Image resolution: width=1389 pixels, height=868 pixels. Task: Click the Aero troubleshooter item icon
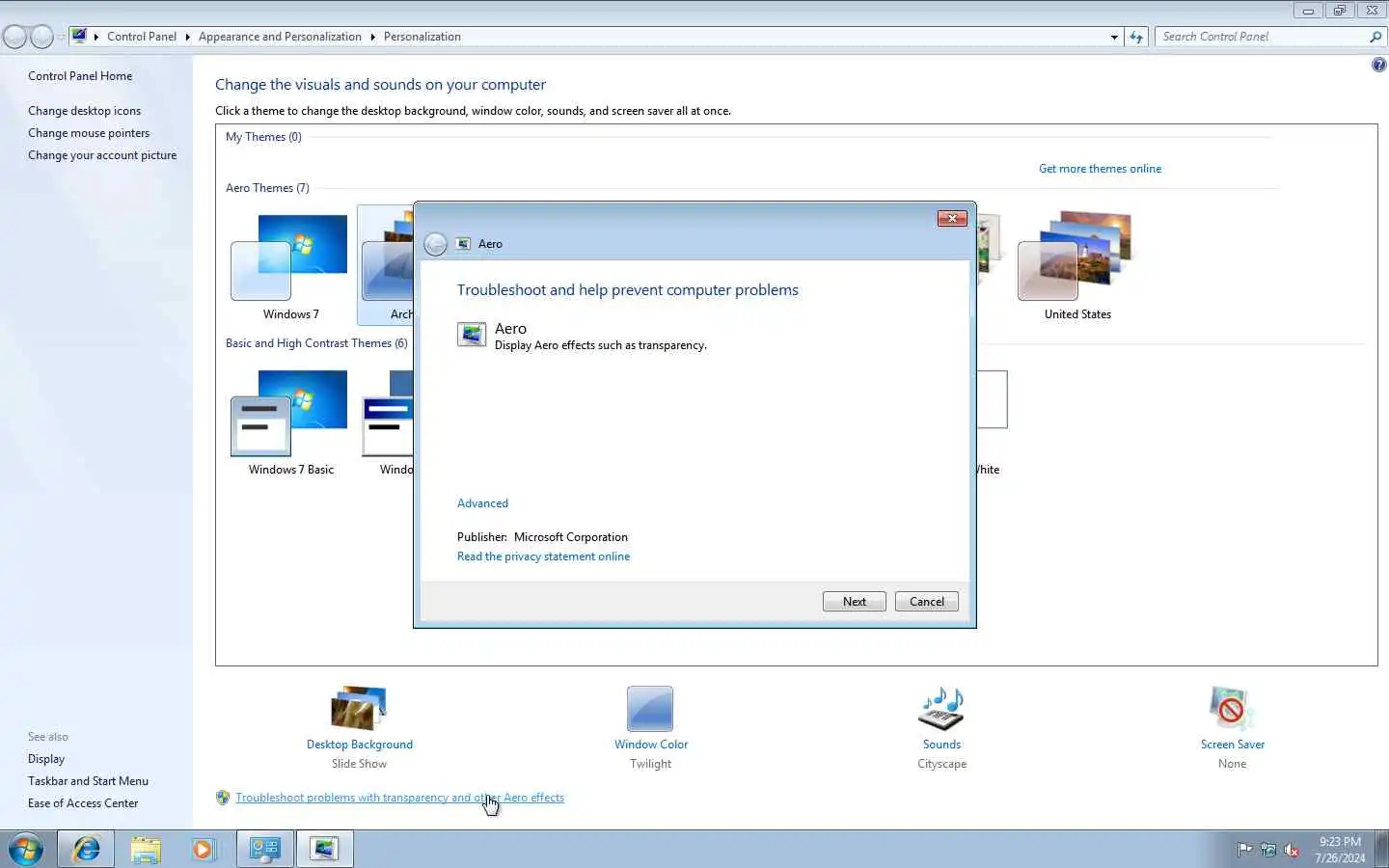pos(472,335)
